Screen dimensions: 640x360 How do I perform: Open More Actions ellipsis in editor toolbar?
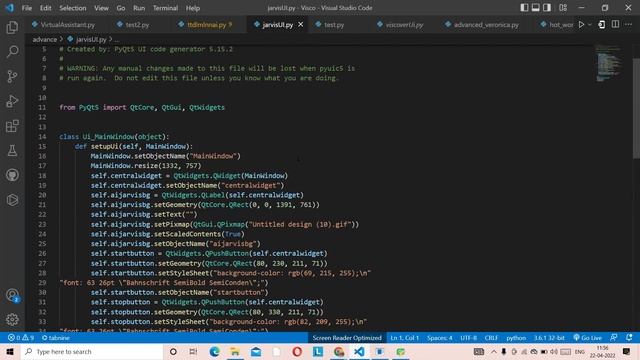click(628, 24)
